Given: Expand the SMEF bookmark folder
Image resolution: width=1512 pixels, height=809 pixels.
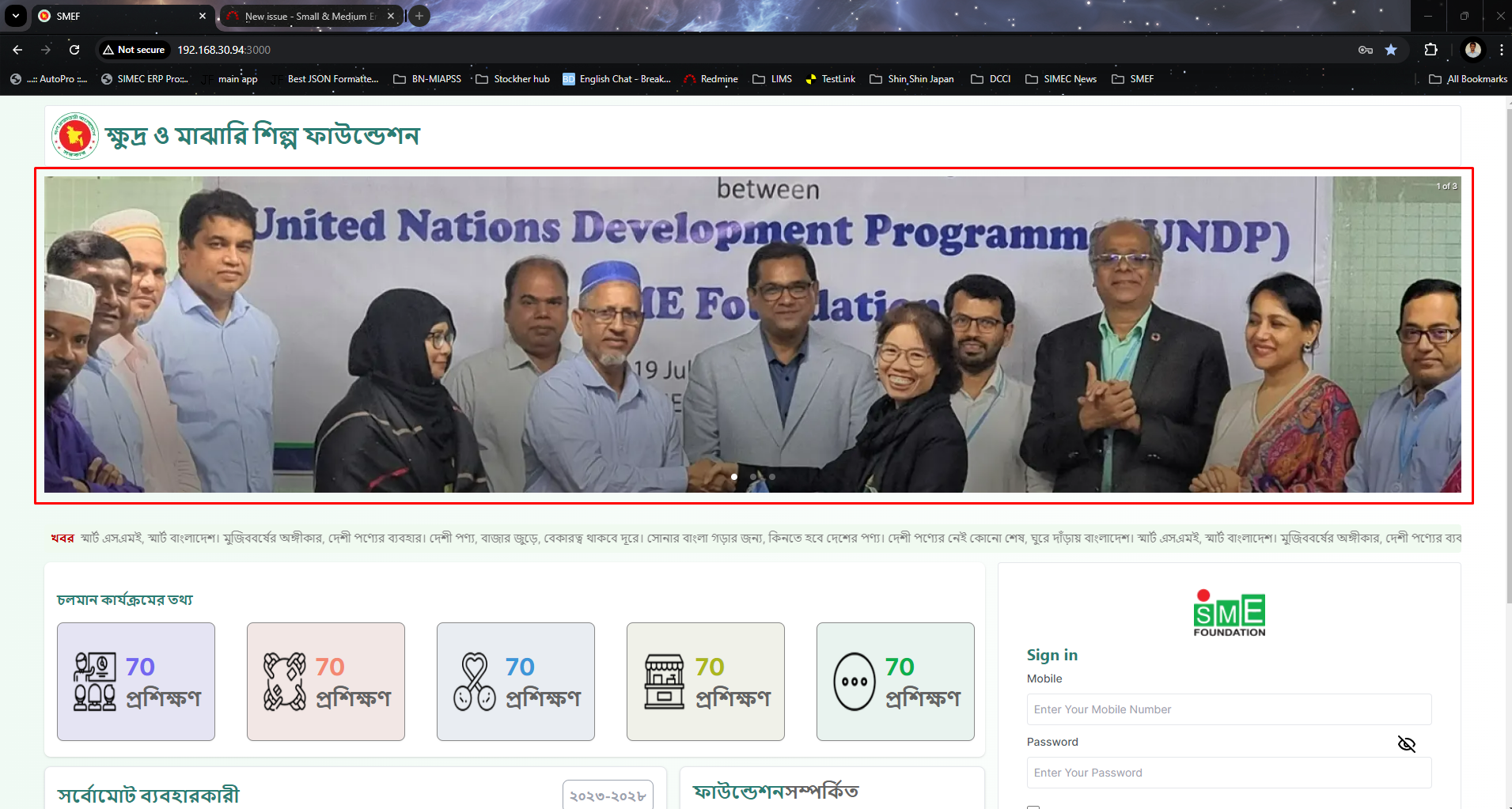Looking at the screenshot, I should pos(1132,79).
